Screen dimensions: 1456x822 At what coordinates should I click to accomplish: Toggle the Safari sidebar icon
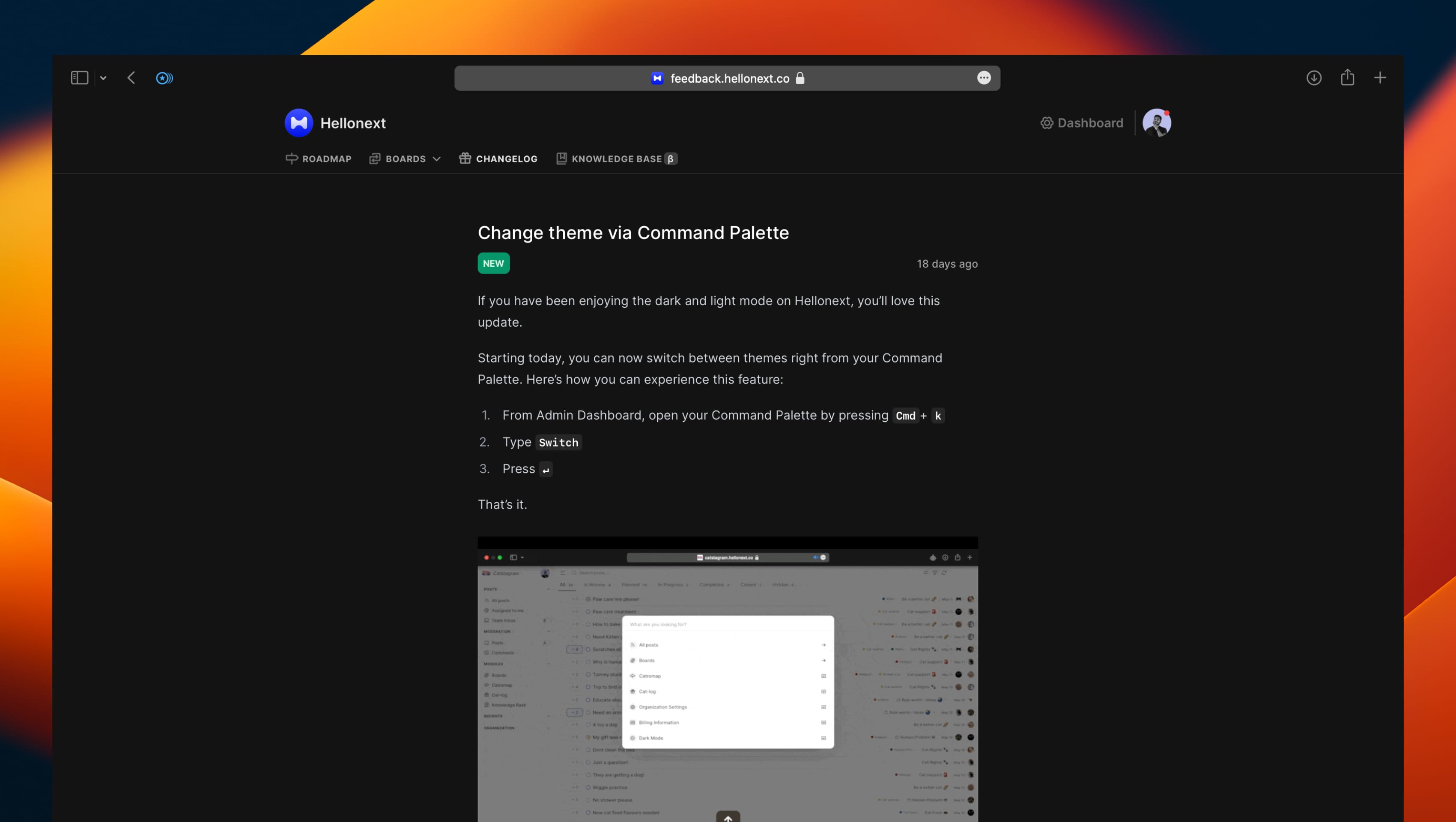[79, 77]
